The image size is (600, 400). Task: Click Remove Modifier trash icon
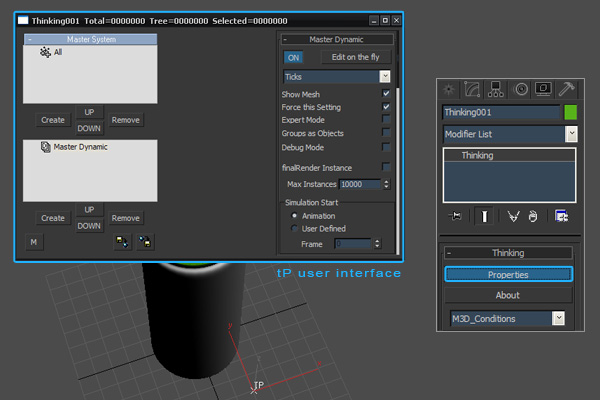[x=533, y=216]
